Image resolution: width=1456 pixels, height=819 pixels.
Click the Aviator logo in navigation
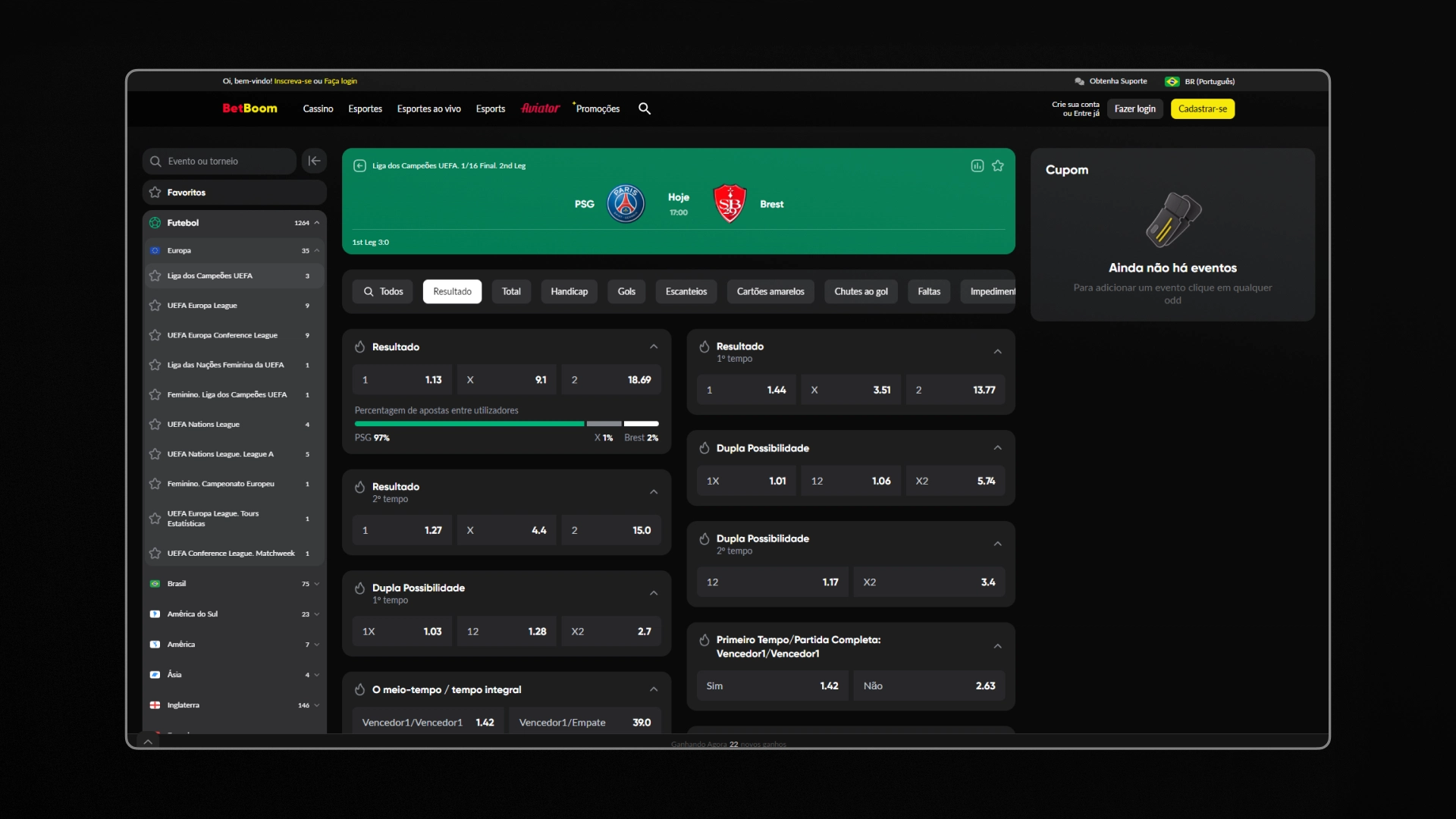click(x=540, y=108)
